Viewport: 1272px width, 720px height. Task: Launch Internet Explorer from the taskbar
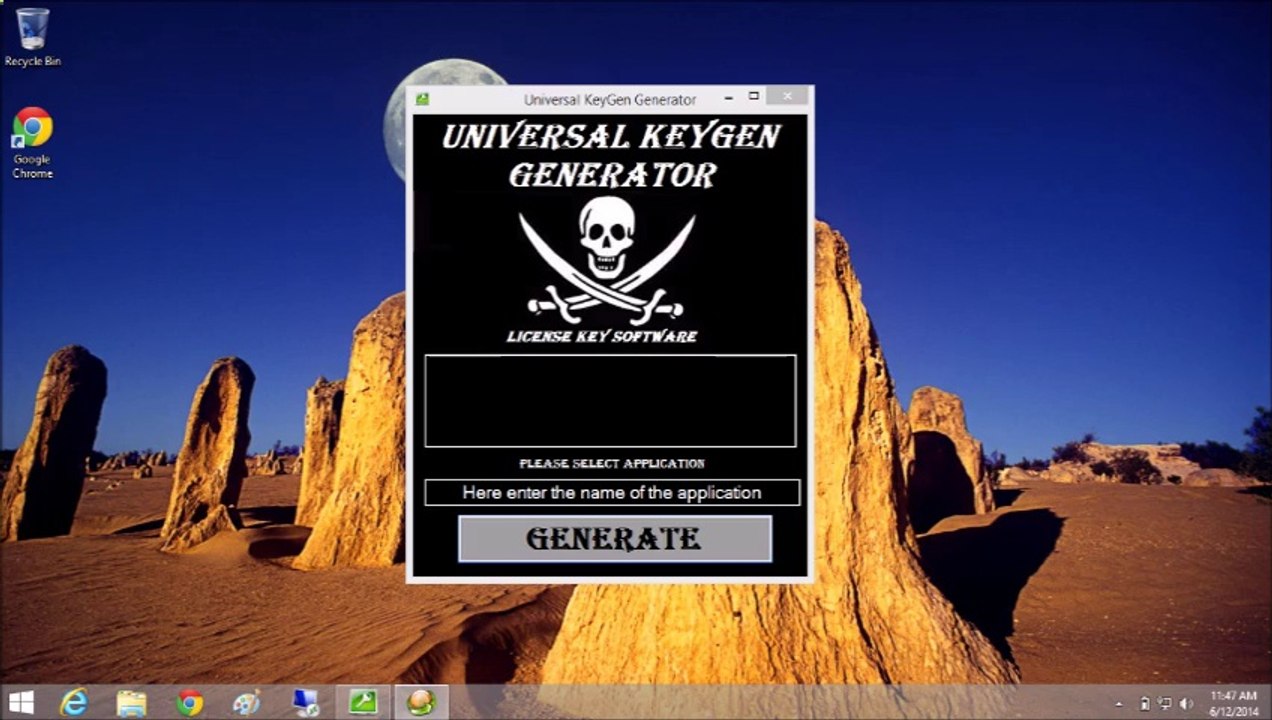[x=74, y=703]
